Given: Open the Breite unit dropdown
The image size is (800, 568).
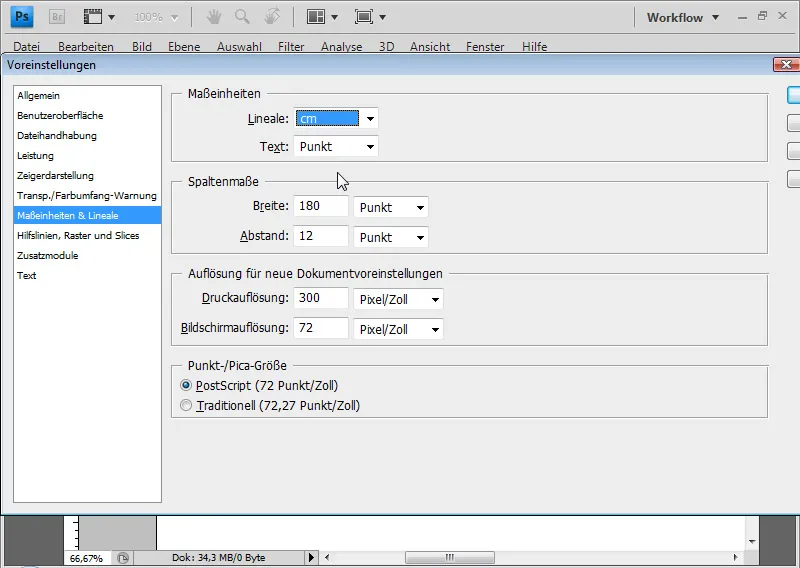Looking at the screenshot, I should pyautogui.click(x=391, y=207).
